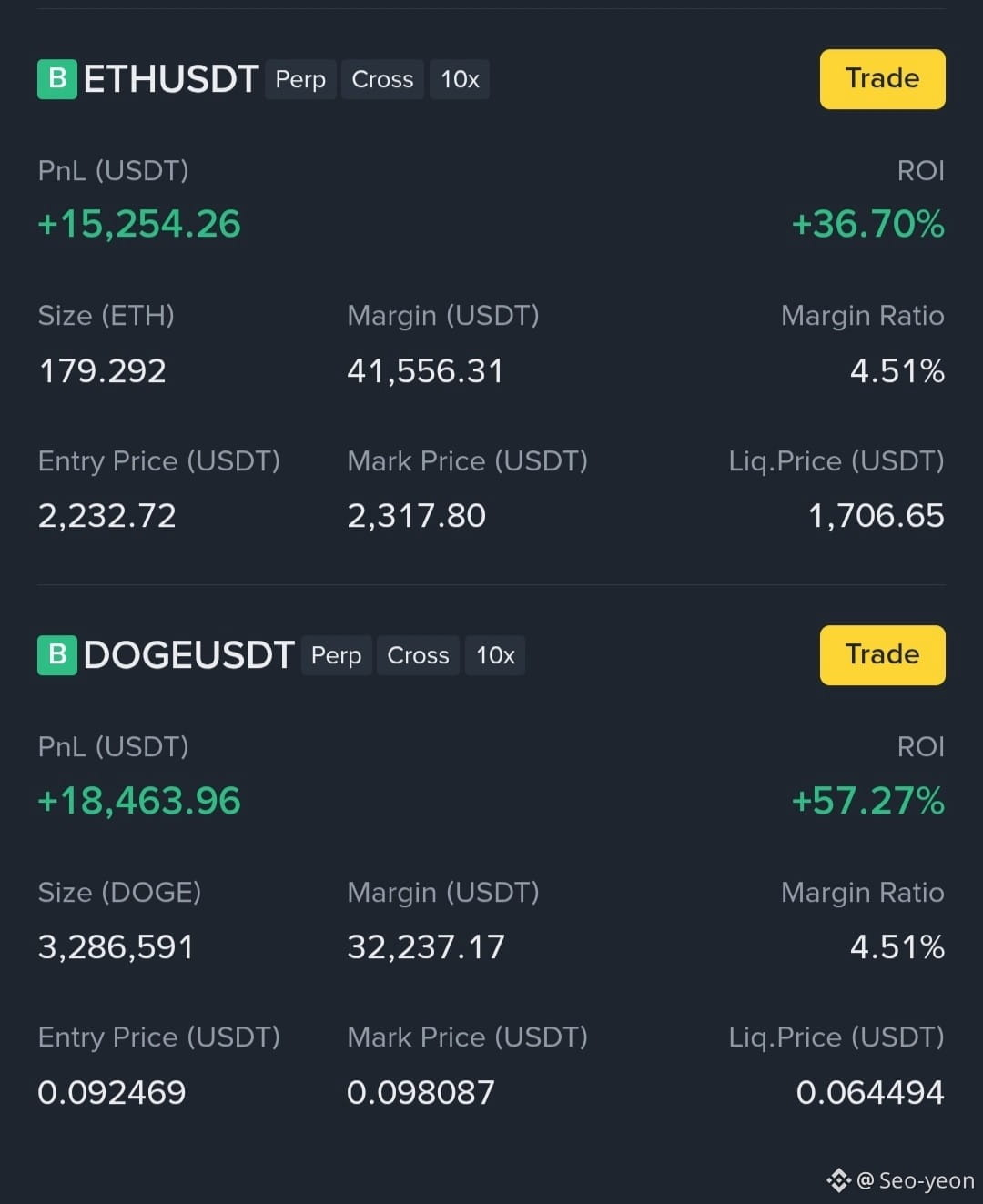The height and width of the screenshot is (1204, 983).
Task: Select the ETHUSDT Cross margin mode tag
Action: tap(382, 79)
